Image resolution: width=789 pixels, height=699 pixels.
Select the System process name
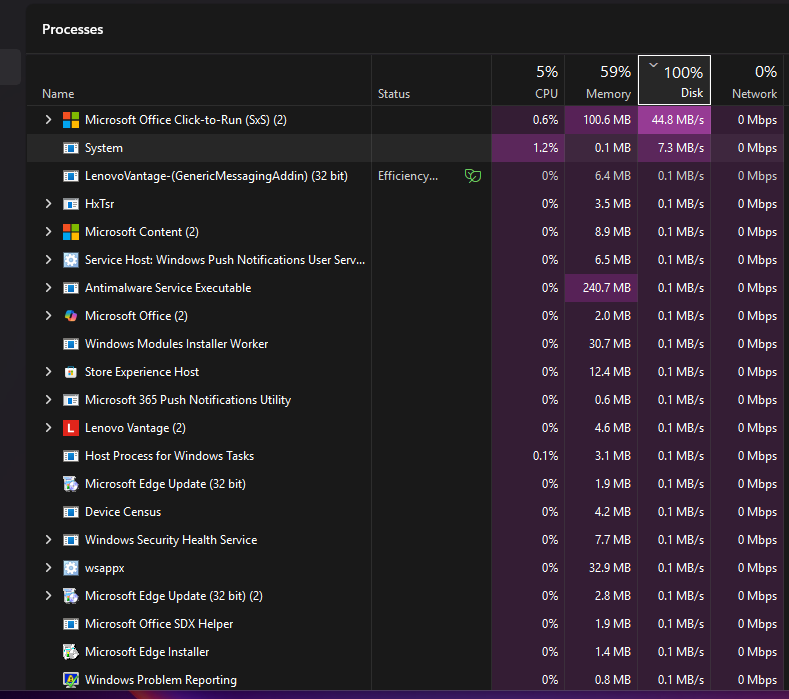point(104,148)
